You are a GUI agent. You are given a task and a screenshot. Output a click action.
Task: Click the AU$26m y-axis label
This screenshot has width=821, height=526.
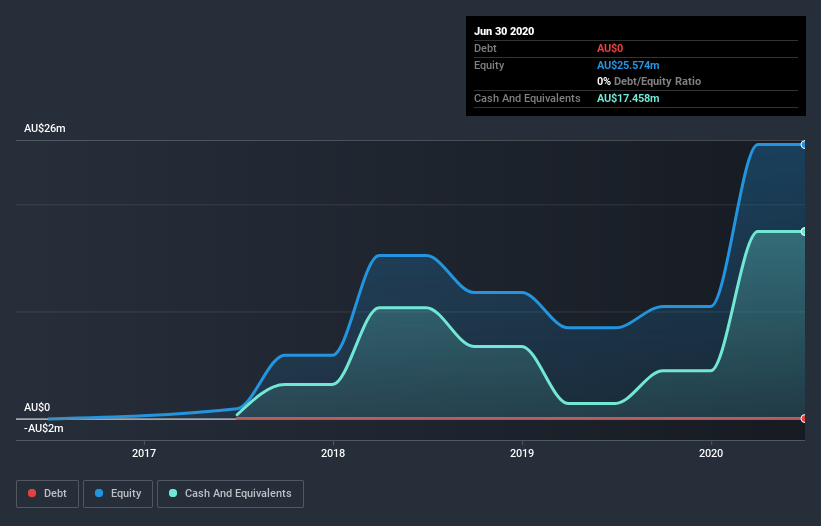(45, 128)
